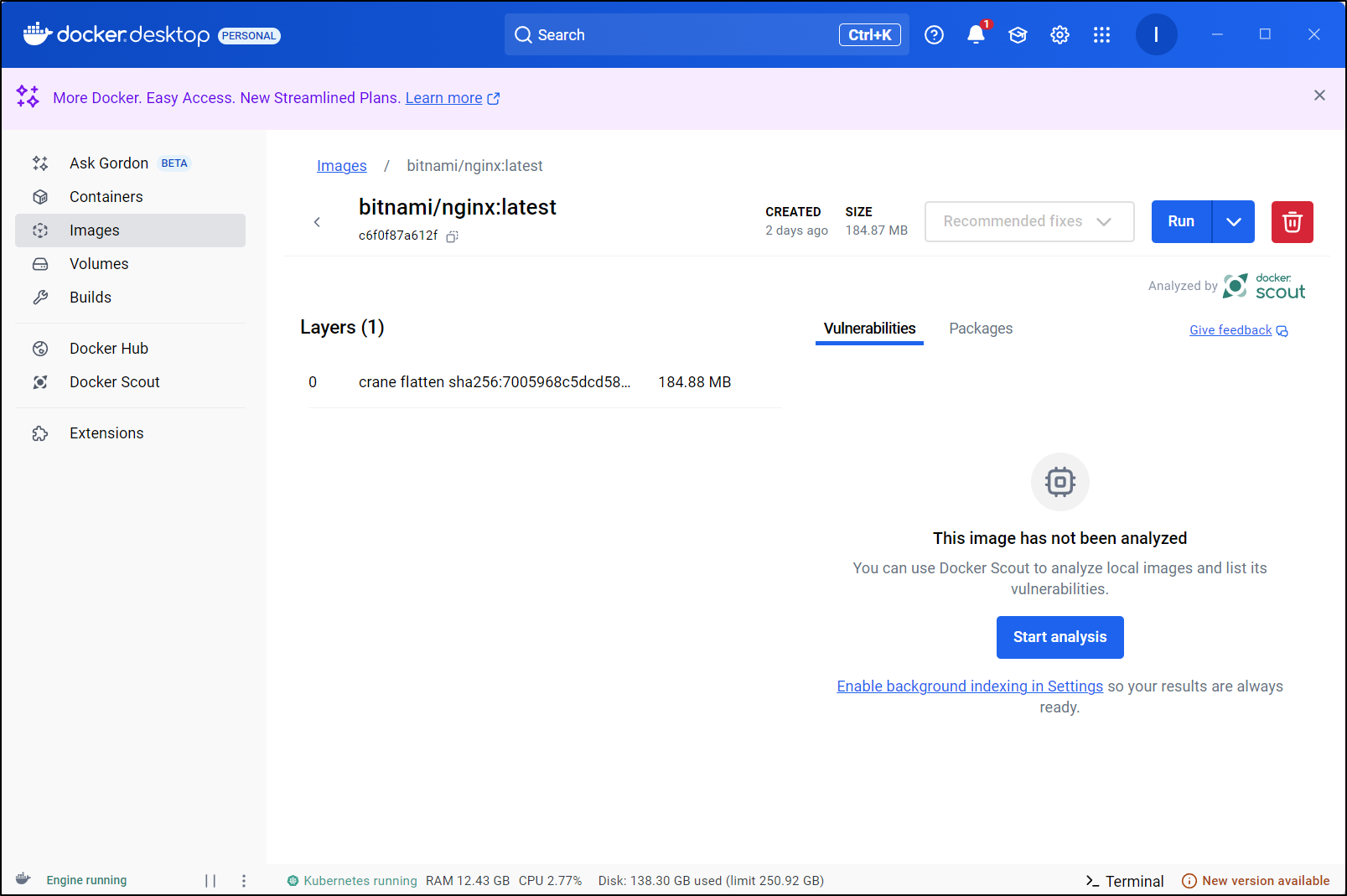Open engine options three-dot menu
This screenshot has width=1347, height=896.
[244, 880]
